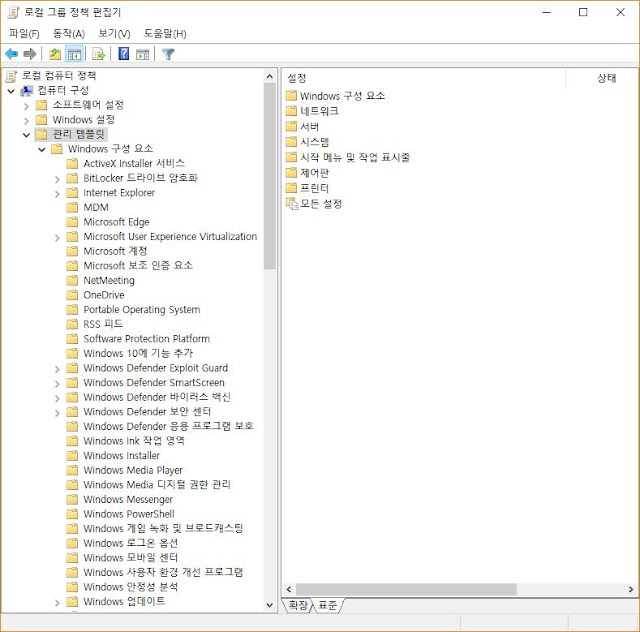Select Windows 로그온 옵션 in tree
The width and height of the screenshot is (640, 632).
tap(131, 543)
